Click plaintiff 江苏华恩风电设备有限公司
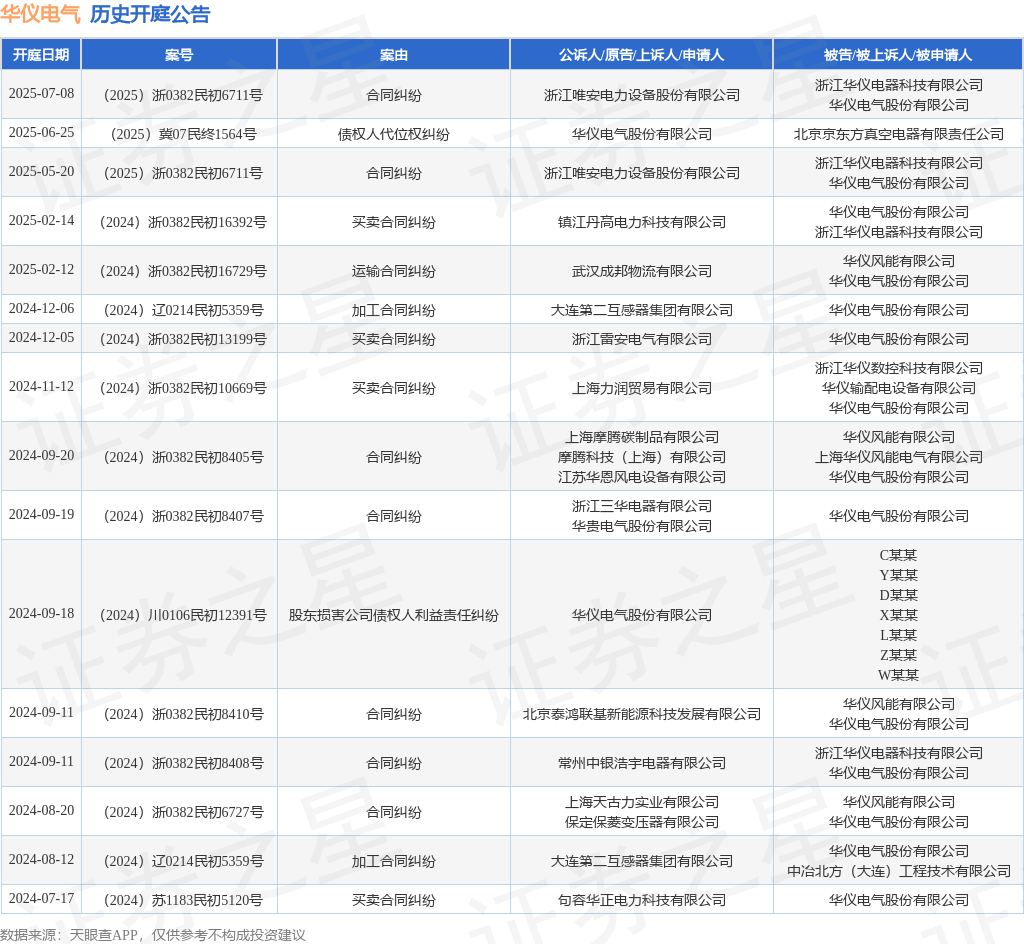Screen dimensions: 1024x944 tap(641, 477)
